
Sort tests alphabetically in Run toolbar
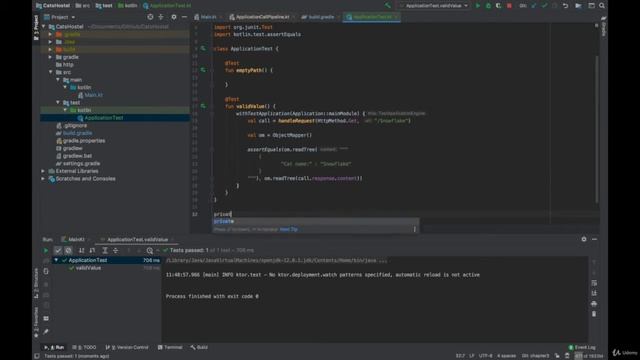coord(82,250)
